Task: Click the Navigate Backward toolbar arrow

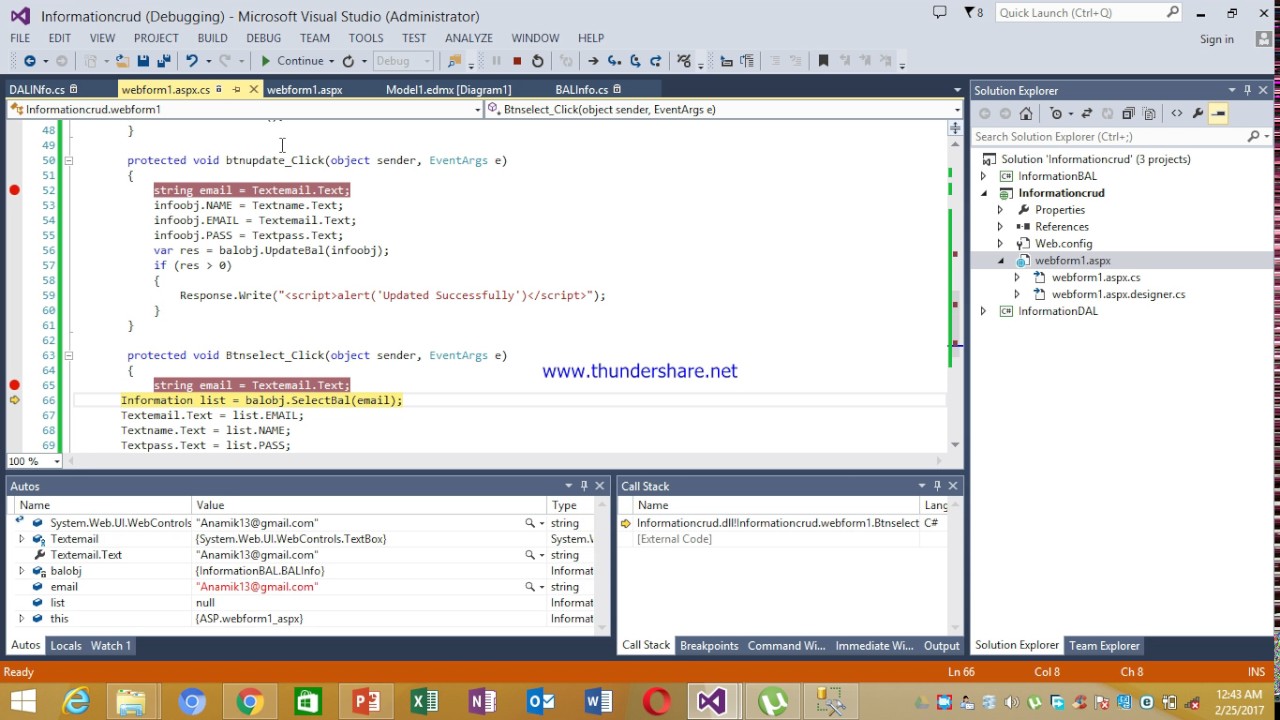Action: (29, 61)
